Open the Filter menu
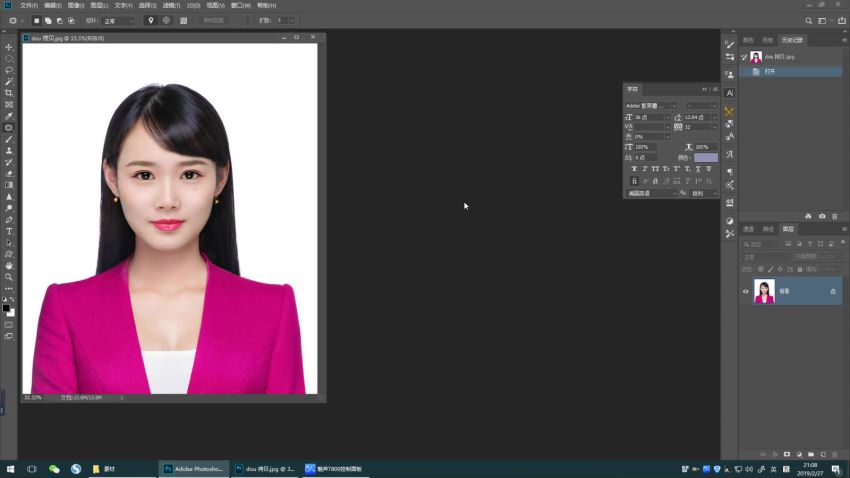This screenshot has height=478, width=850. pyautogui.click(x=171, y=5)
